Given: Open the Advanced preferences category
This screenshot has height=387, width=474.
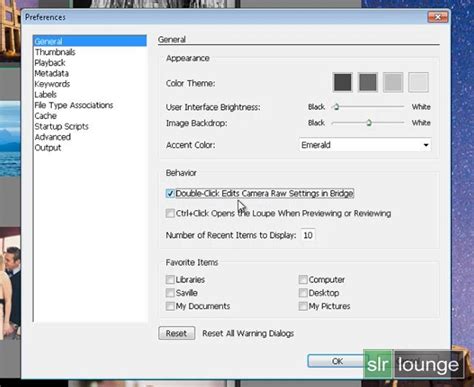Looking at the screenshot, I should [53, 137].
